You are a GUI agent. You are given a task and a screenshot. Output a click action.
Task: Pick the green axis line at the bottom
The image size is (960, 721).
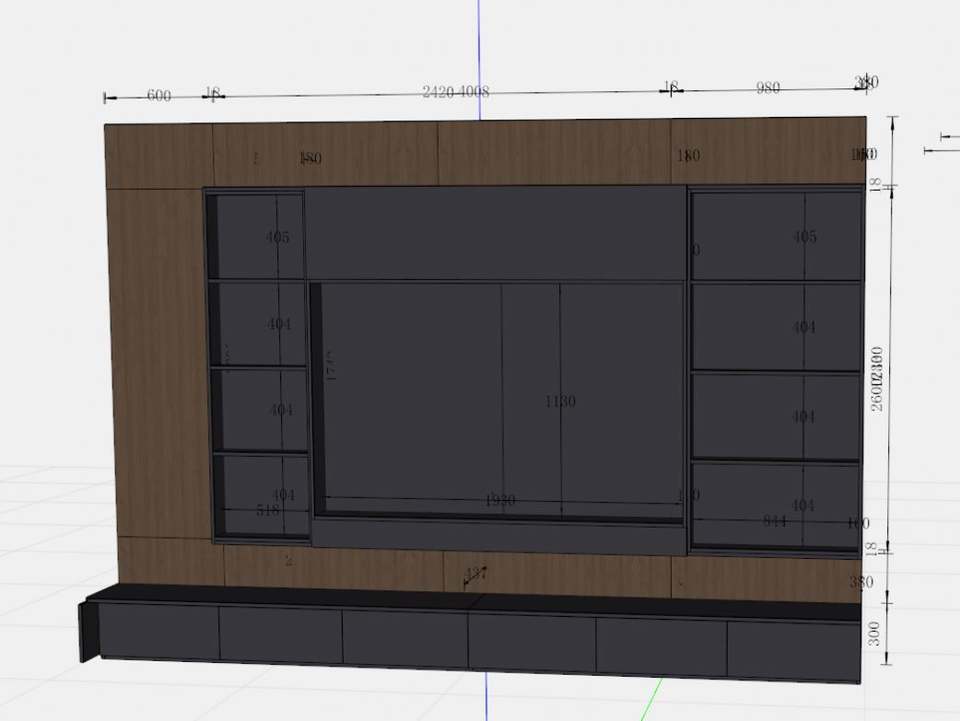[x=651, y=699]
